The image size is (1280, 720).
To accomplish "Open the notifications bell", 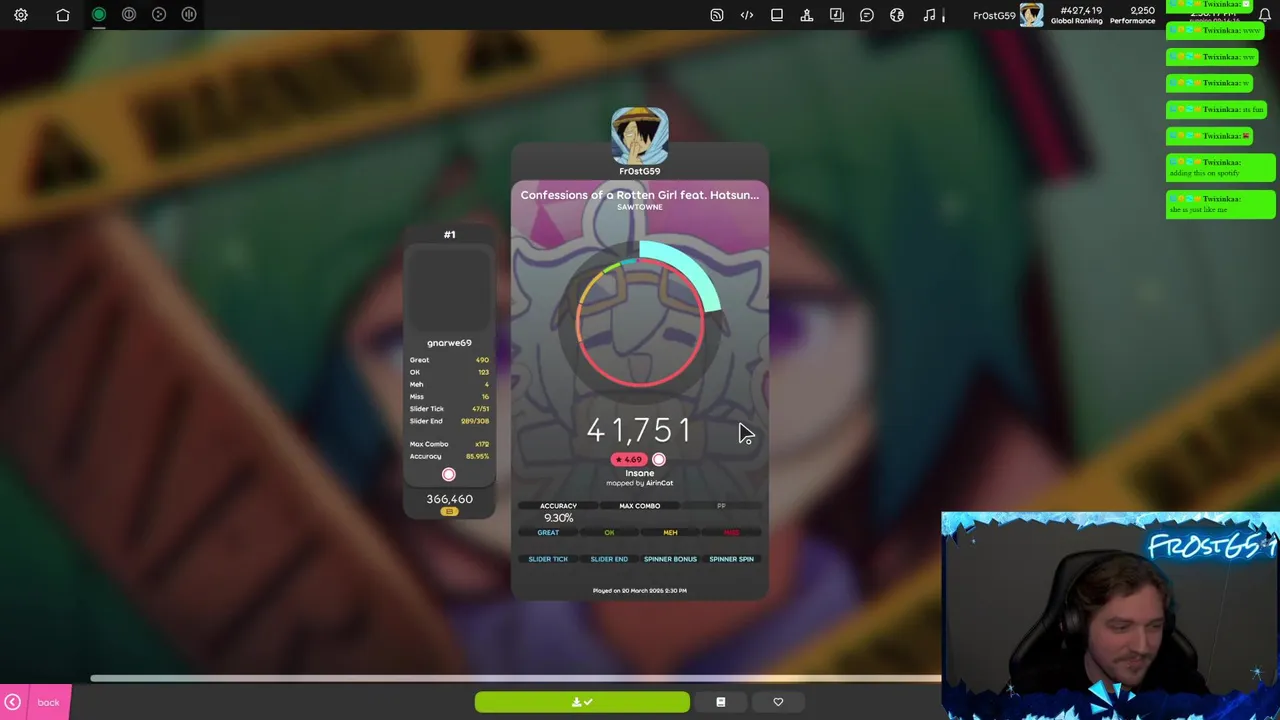I will [x=1265, y=15].
